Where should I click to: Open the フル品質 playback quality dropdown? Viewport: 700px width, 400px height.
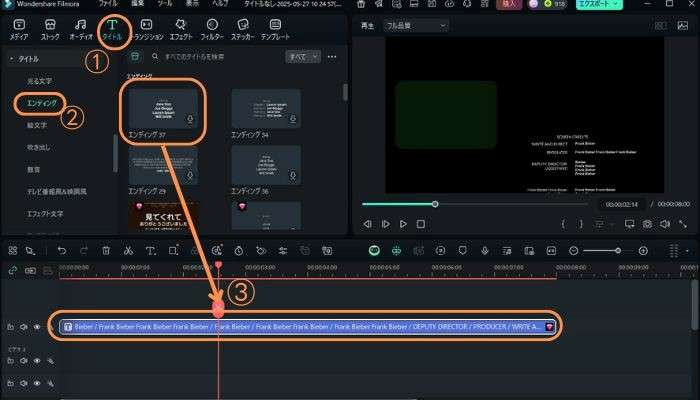(x=416, y=26)
